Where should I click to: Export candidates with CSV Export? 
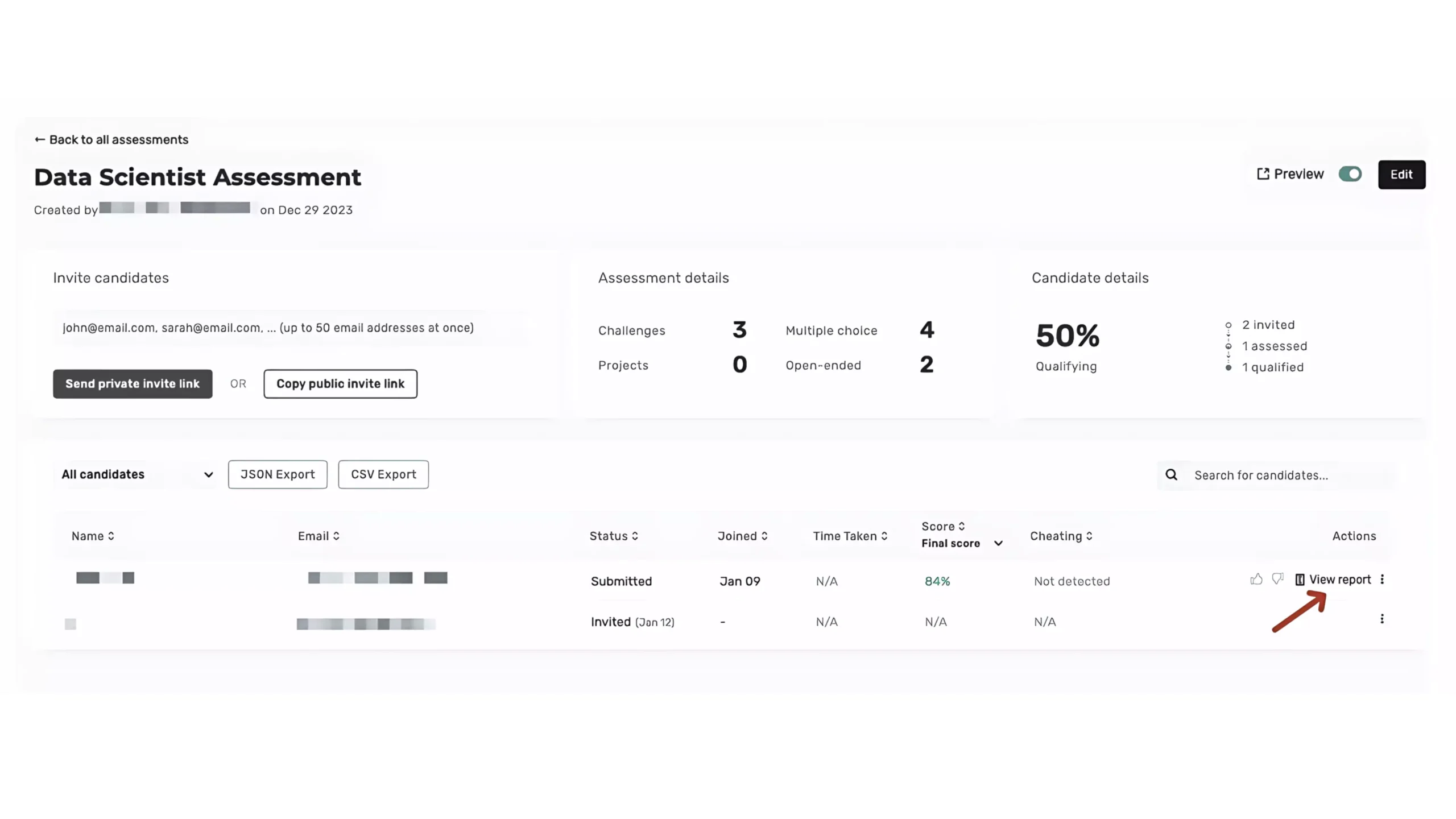coord(383,475)
